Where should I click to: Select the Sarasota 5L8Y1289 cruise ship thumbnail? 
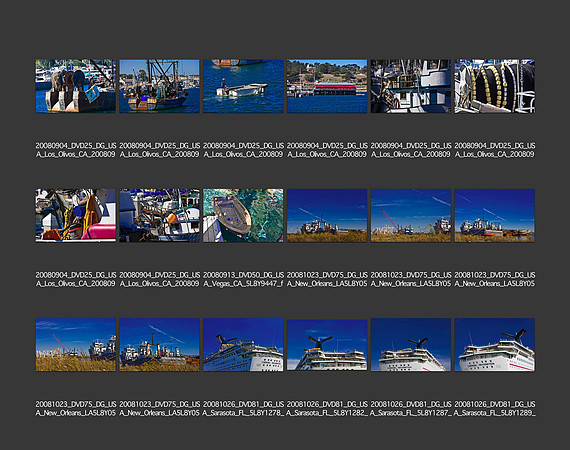click(495, 345)
